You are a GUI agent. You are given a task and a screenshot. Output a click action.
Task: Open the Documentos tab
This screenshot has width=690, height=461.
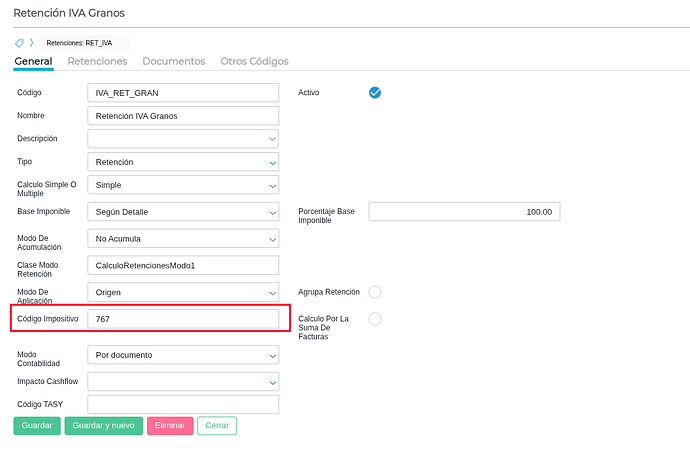[174, 61]
